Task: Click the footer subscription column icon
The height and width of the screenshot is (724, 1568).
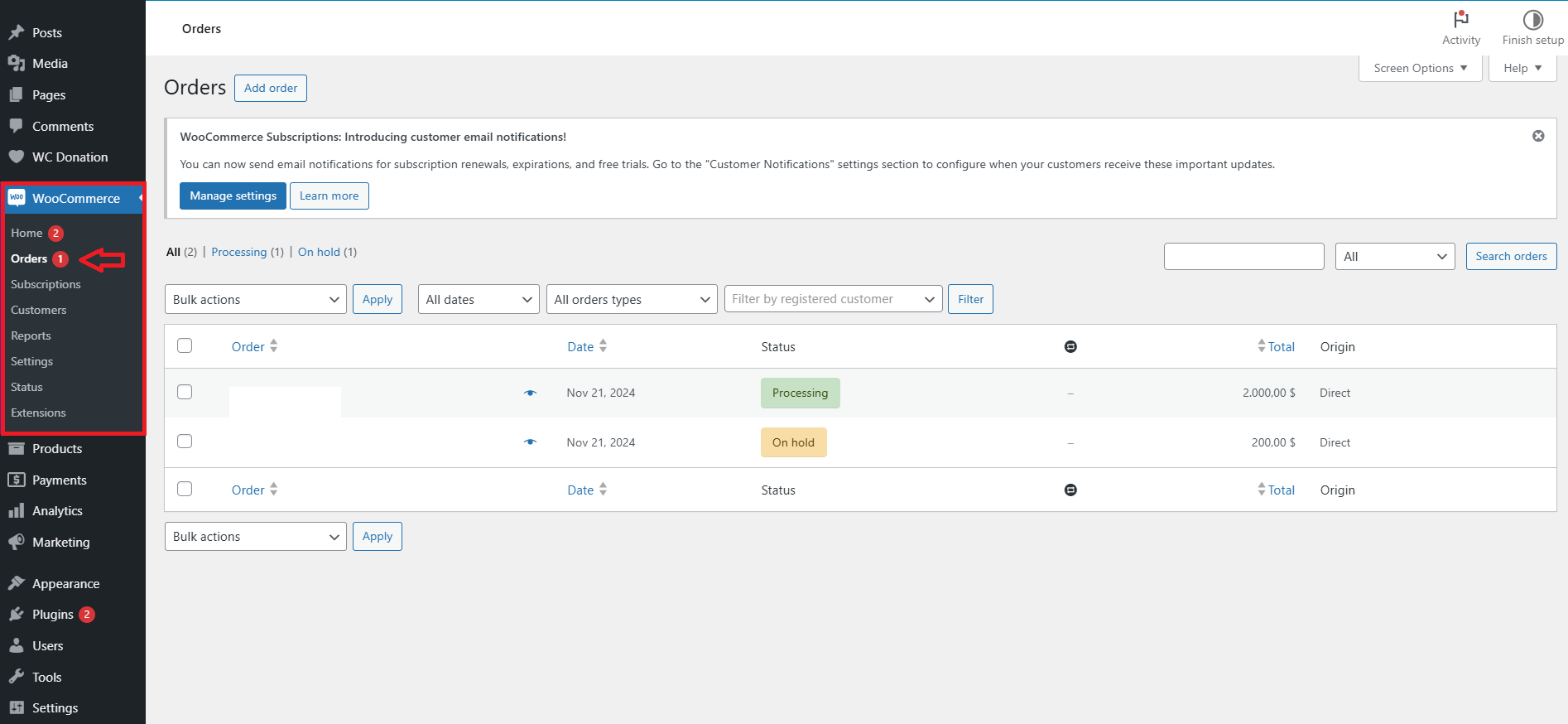Action: tap(1070, 490)
